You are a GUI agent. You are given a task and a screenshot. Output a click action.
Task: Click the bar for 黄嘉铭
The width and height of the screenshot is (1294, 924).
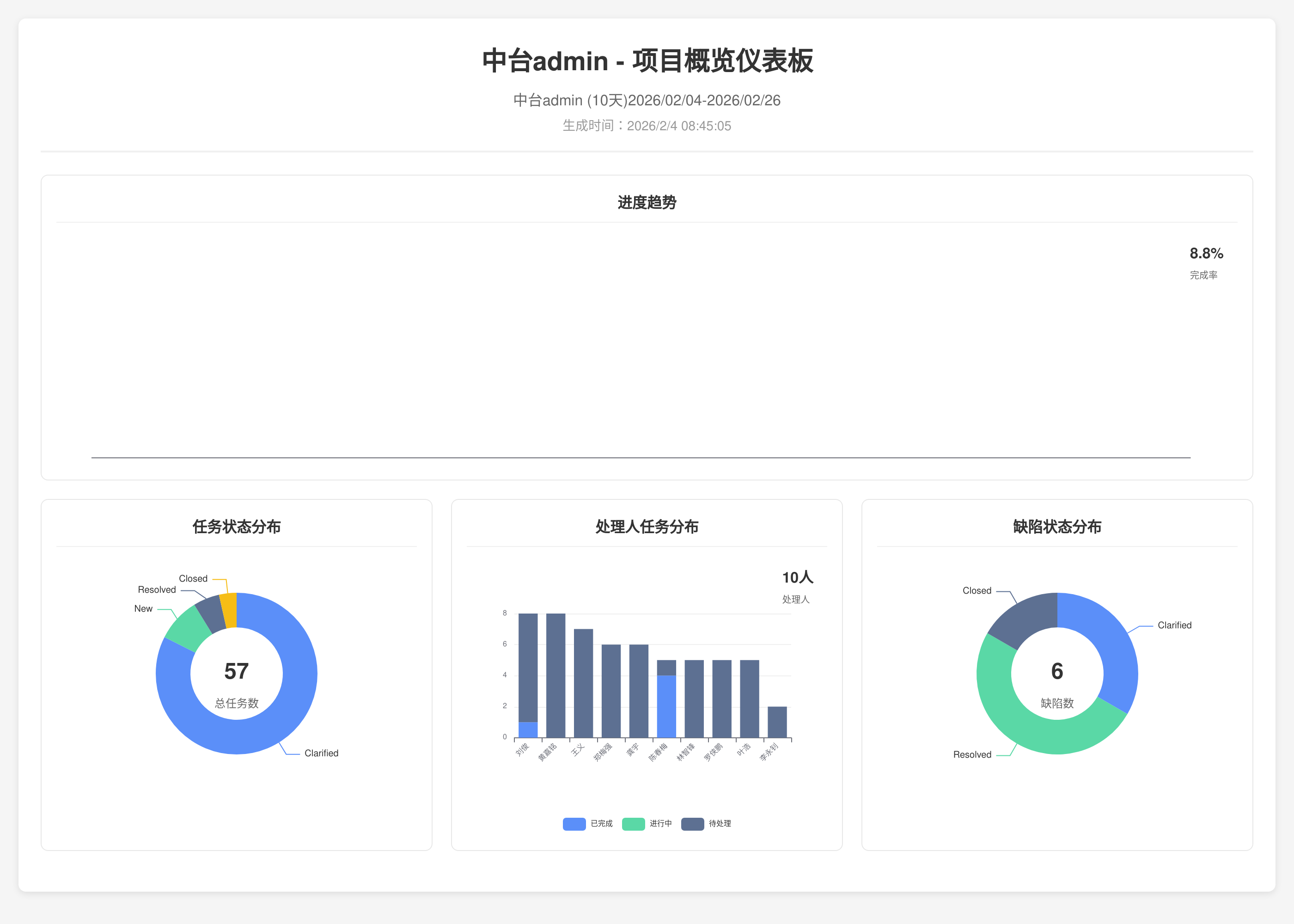pos(555,675)
